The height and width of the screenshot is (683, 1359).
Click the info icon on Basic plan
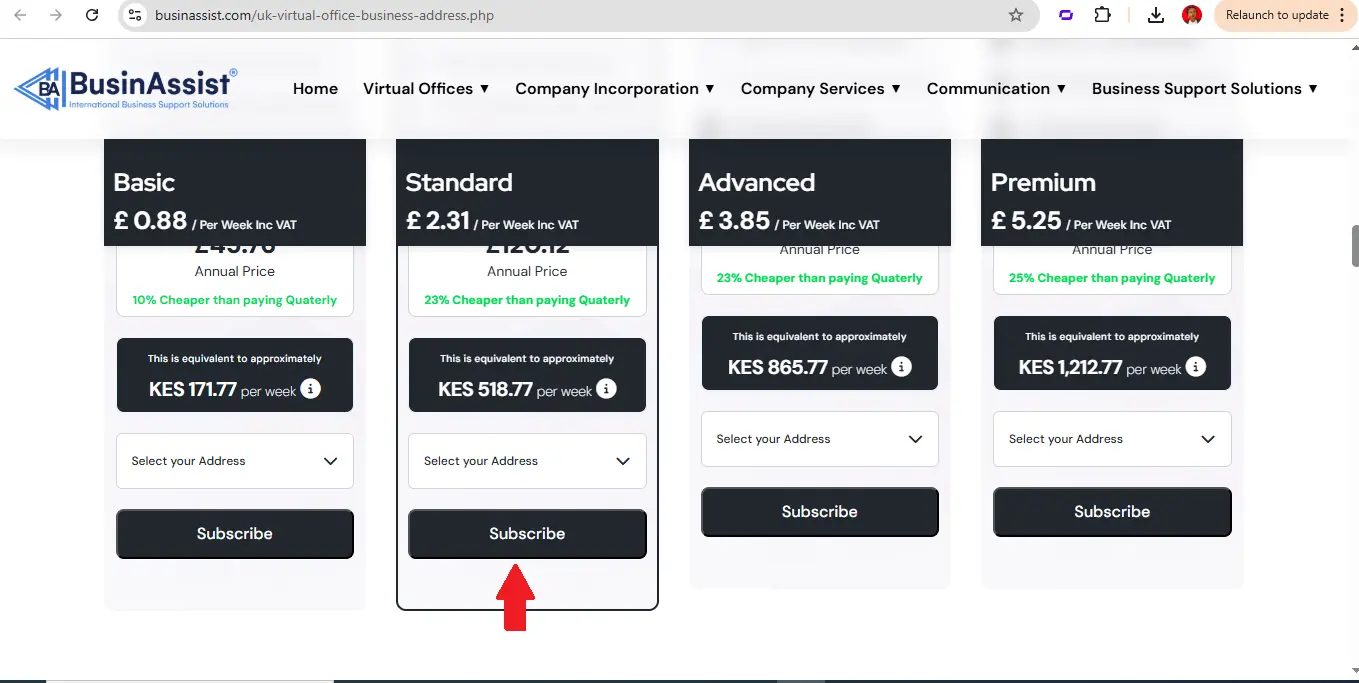[x=311, y=388]
